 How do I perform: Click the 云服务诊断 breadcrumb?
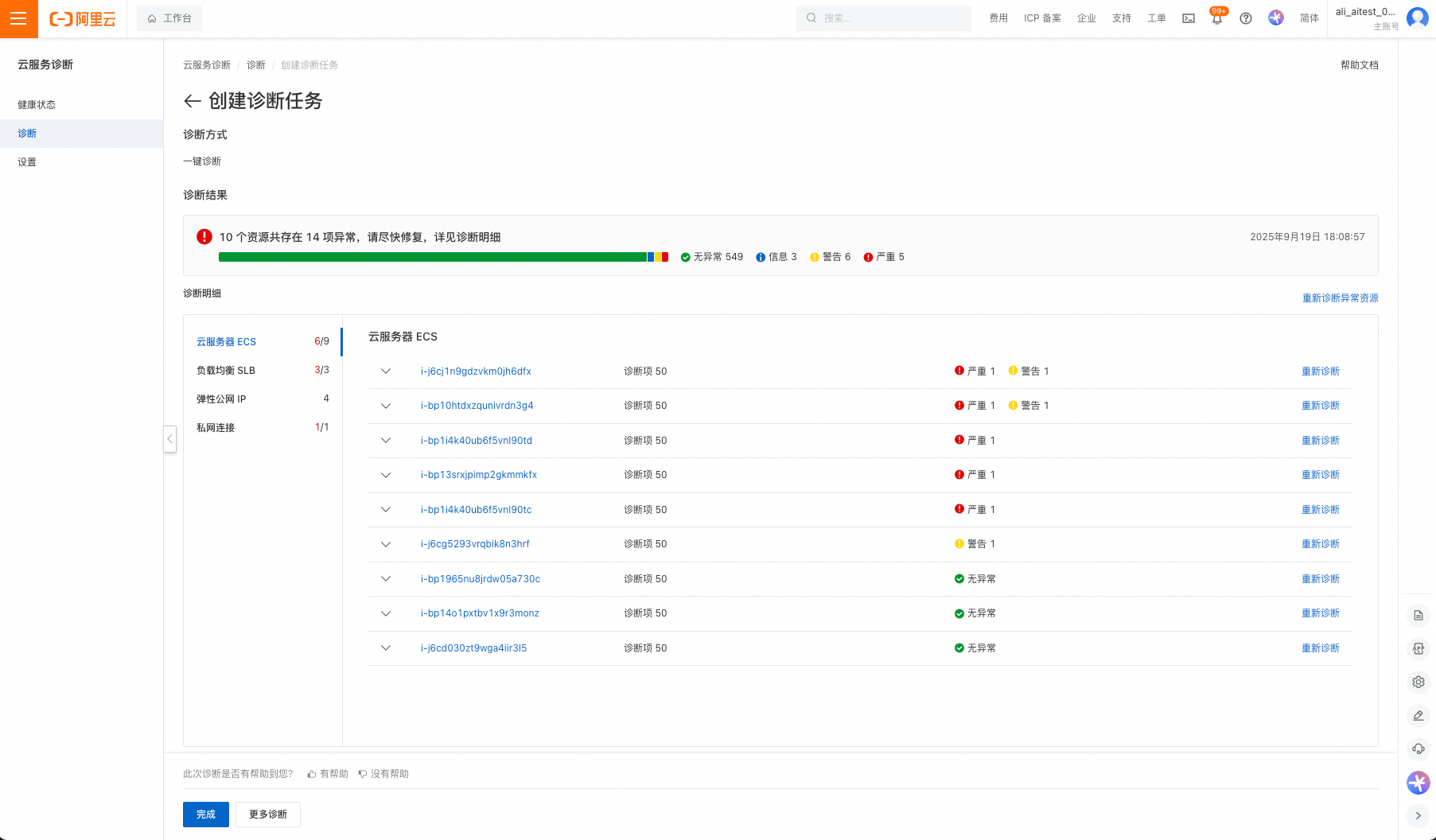(x=207, y=65)
